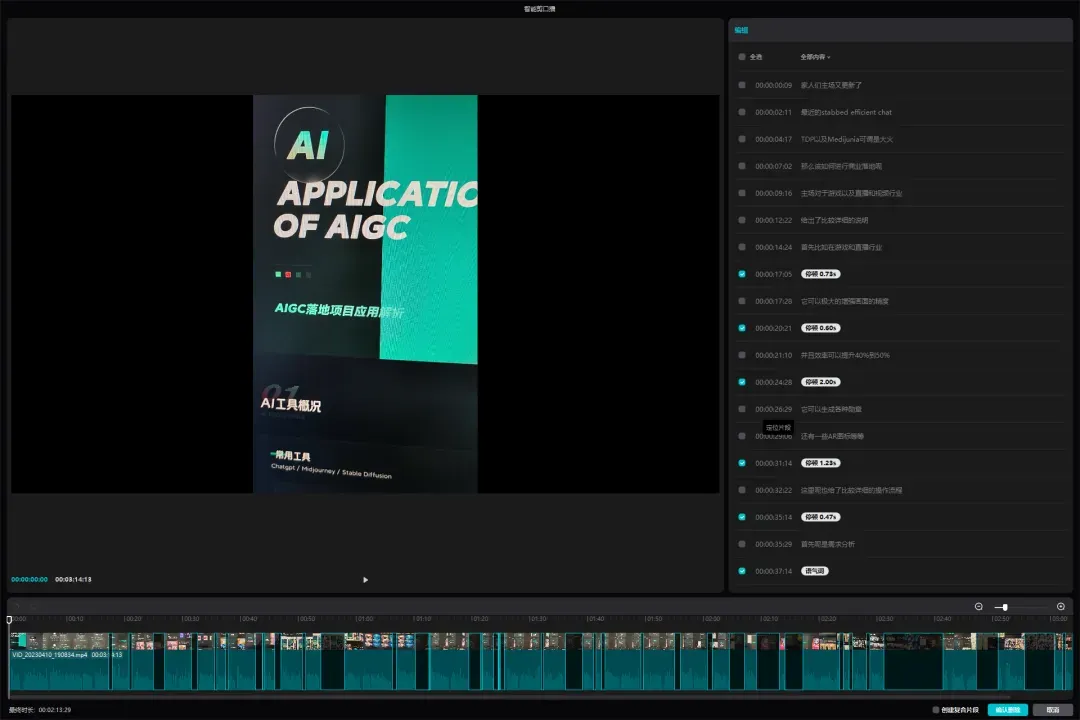Click the 00:30 mark on timeline ruler
The height and width of the screenshot is (720, 1080).
[191, 619]
